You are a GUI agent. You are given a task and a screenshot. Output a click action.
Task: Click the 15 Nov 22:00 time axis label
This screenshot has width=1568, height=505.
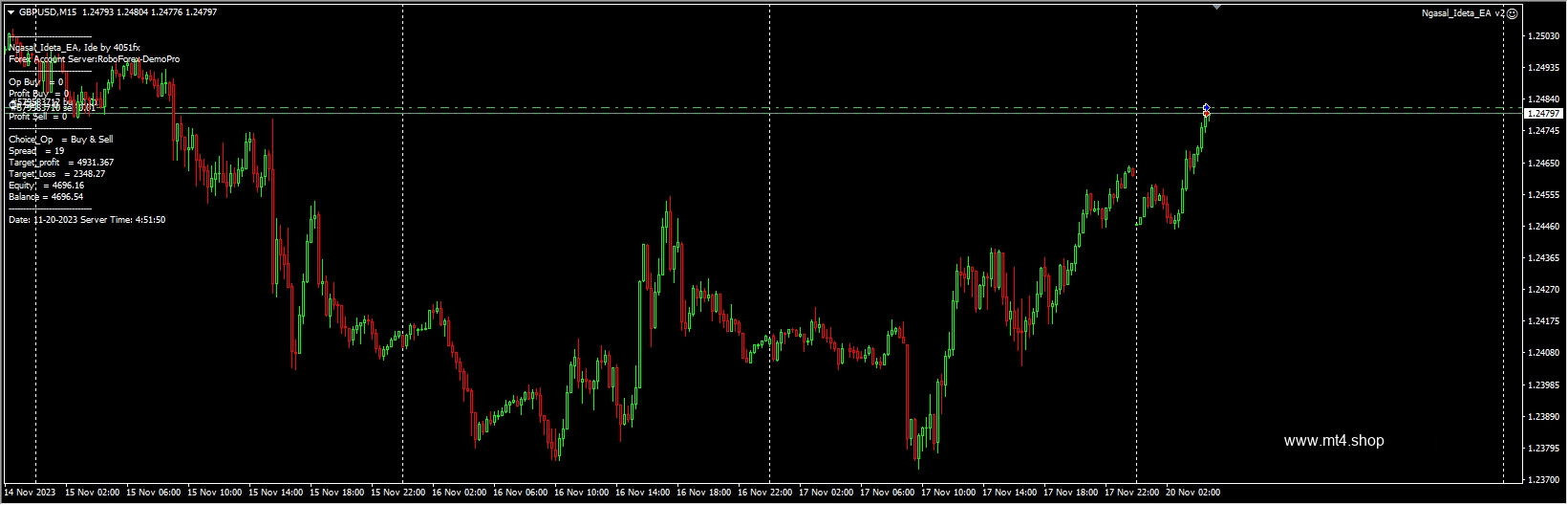pos(400,493)
